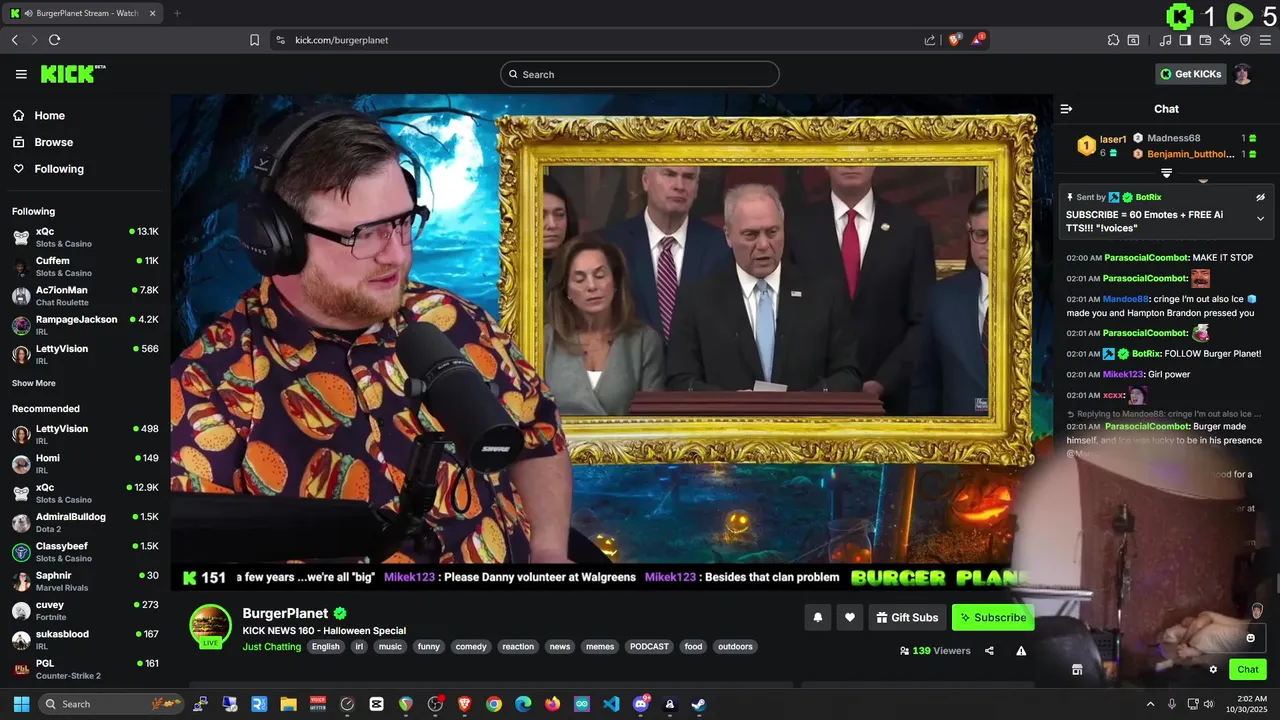This screenshot has height=720, width=1280.
Task: Bookmark this page icon
Action: (x=254, y=40)
